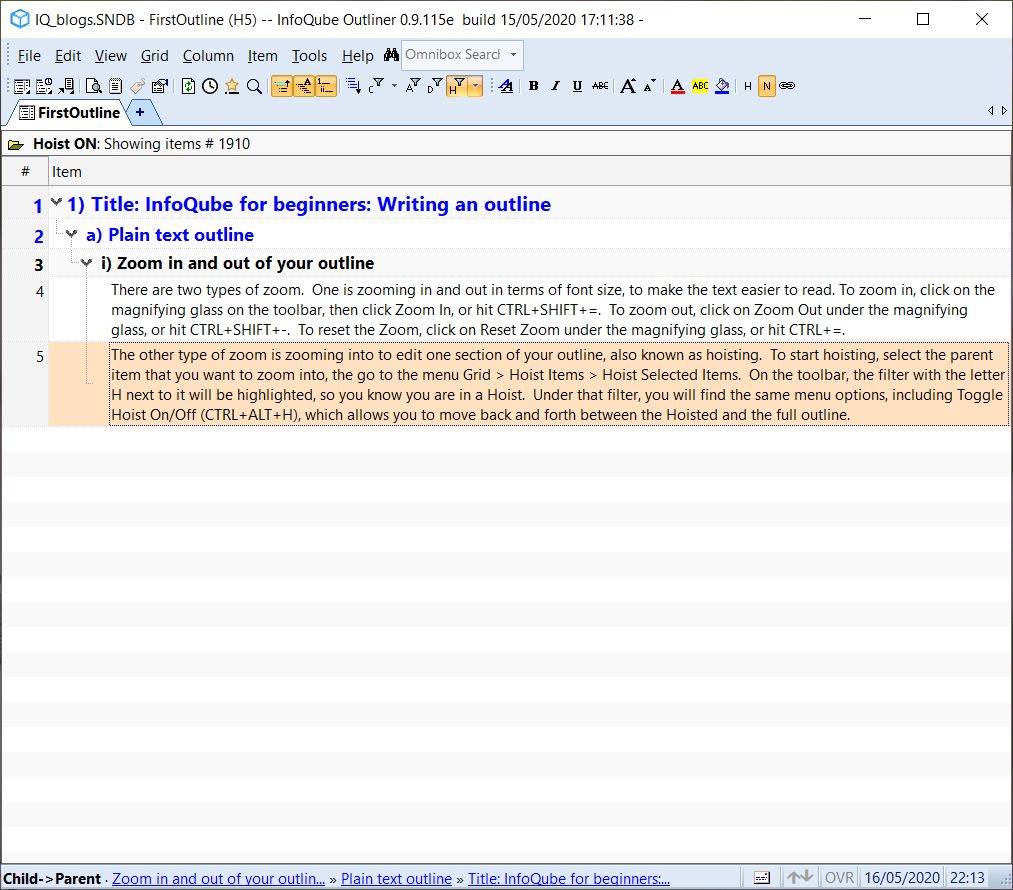Click status bar keyboard layout icon
Image resolution: width=1013 pixels, height=890 pixels.
point(762,878)
